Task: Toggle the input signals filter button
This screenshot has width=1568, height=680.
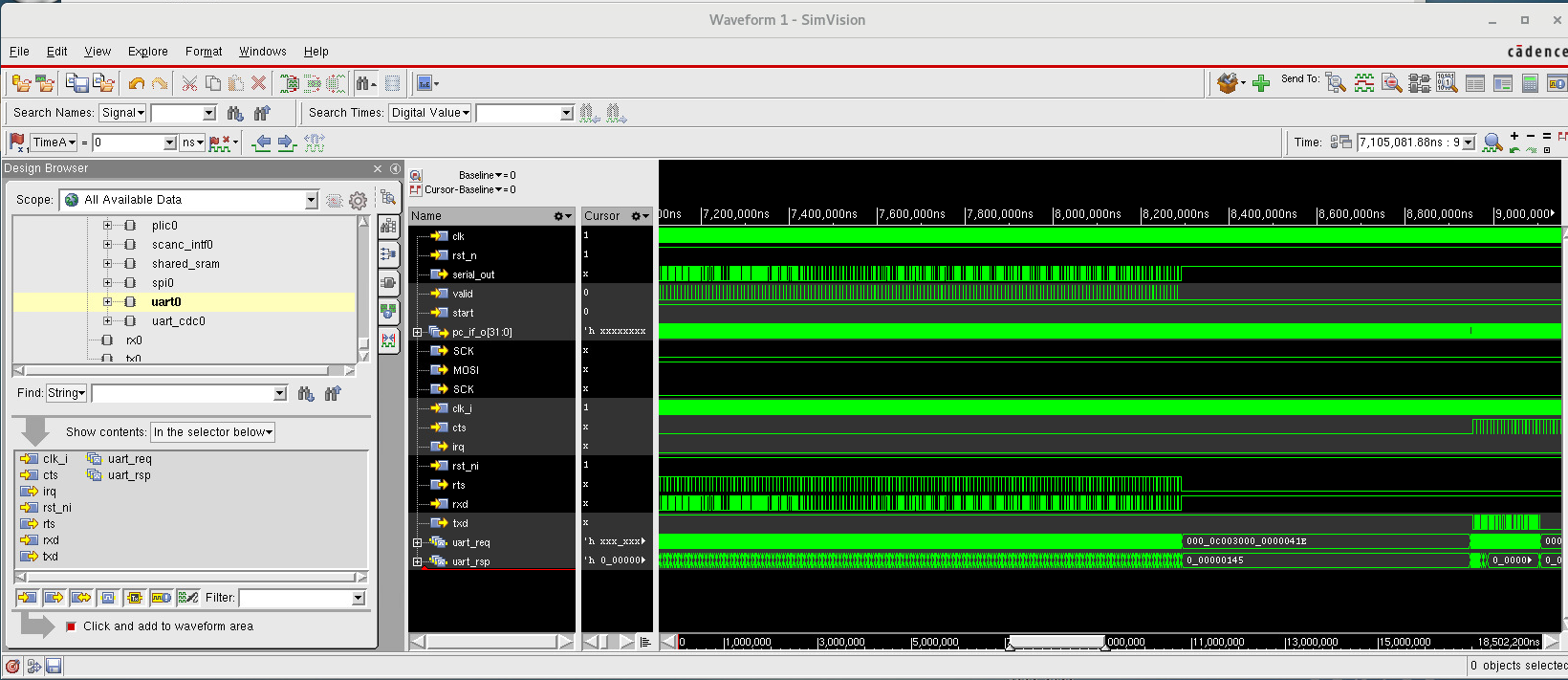Action: (27, 598)
